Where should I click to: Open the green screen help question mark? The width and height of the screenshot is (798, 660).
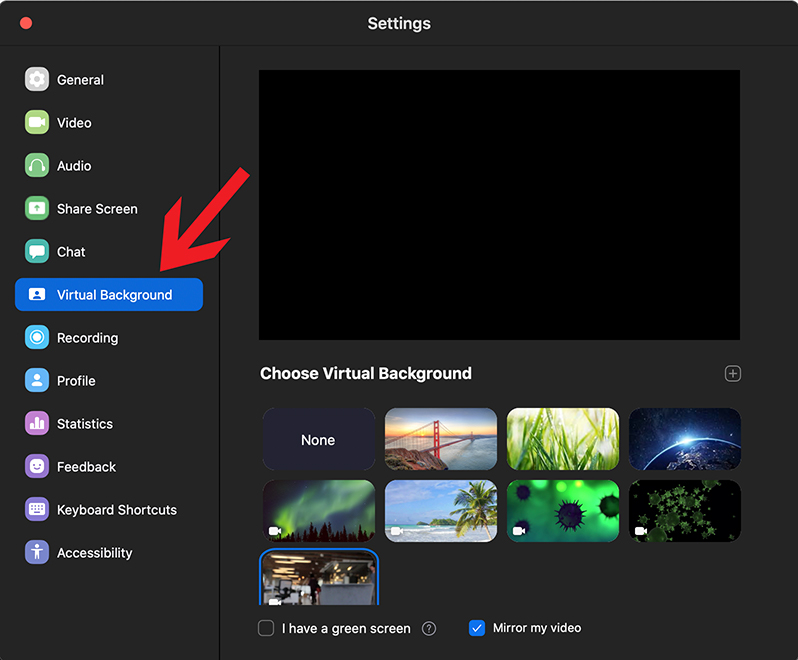coord(429,629)
